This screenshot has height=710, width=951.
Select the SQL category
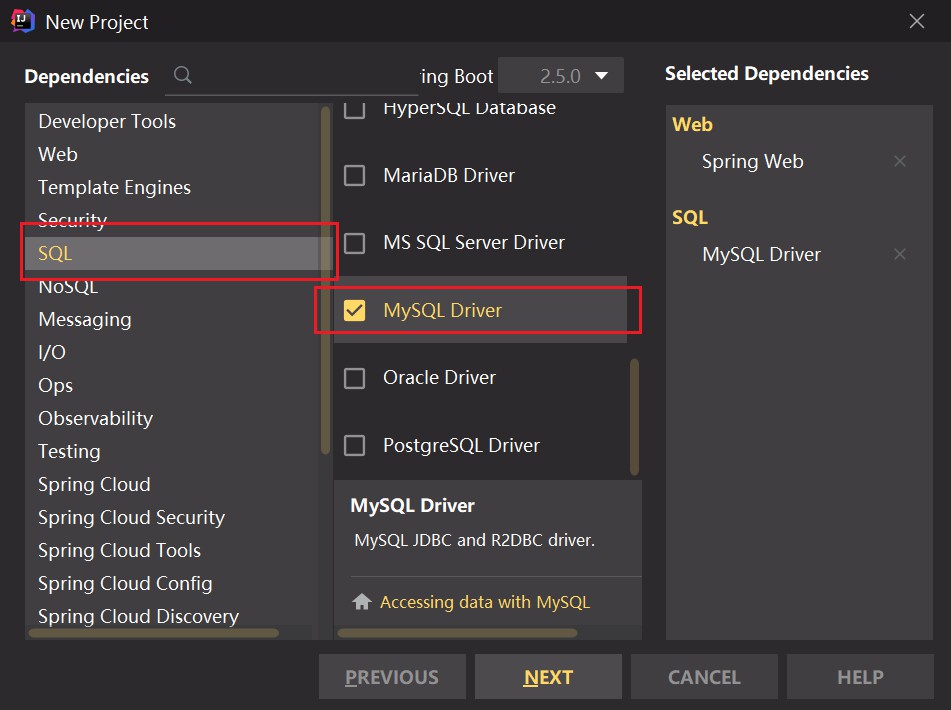(x=172, y=253)
